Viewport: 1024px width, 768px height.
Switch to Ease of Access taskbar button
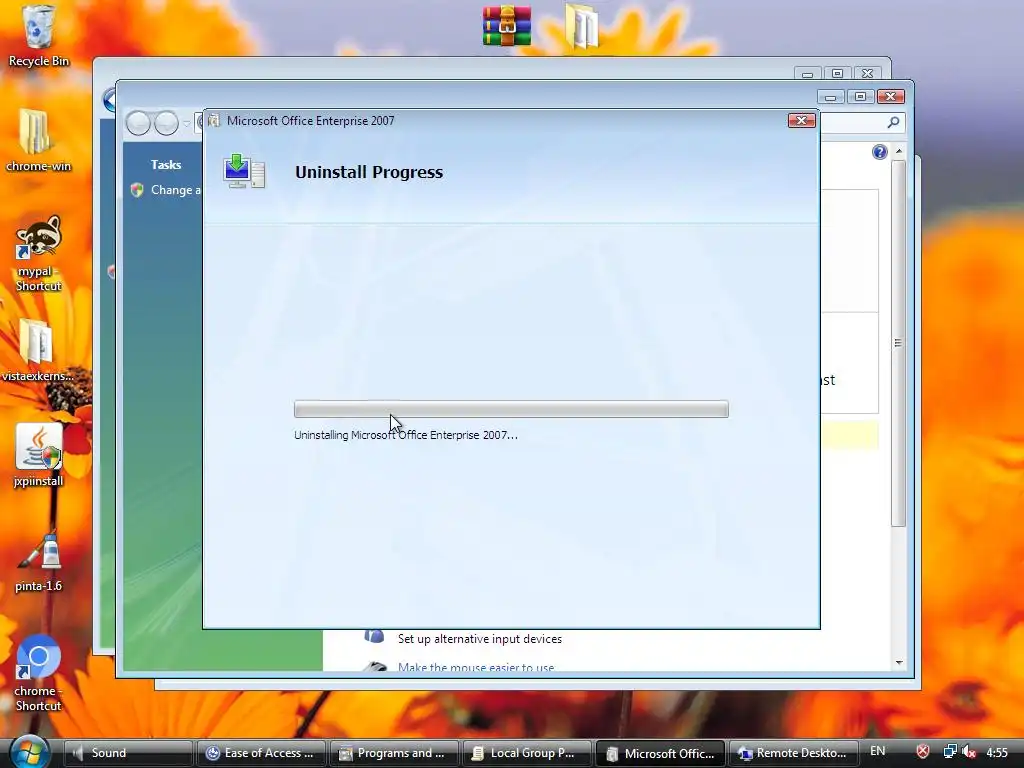262,753
